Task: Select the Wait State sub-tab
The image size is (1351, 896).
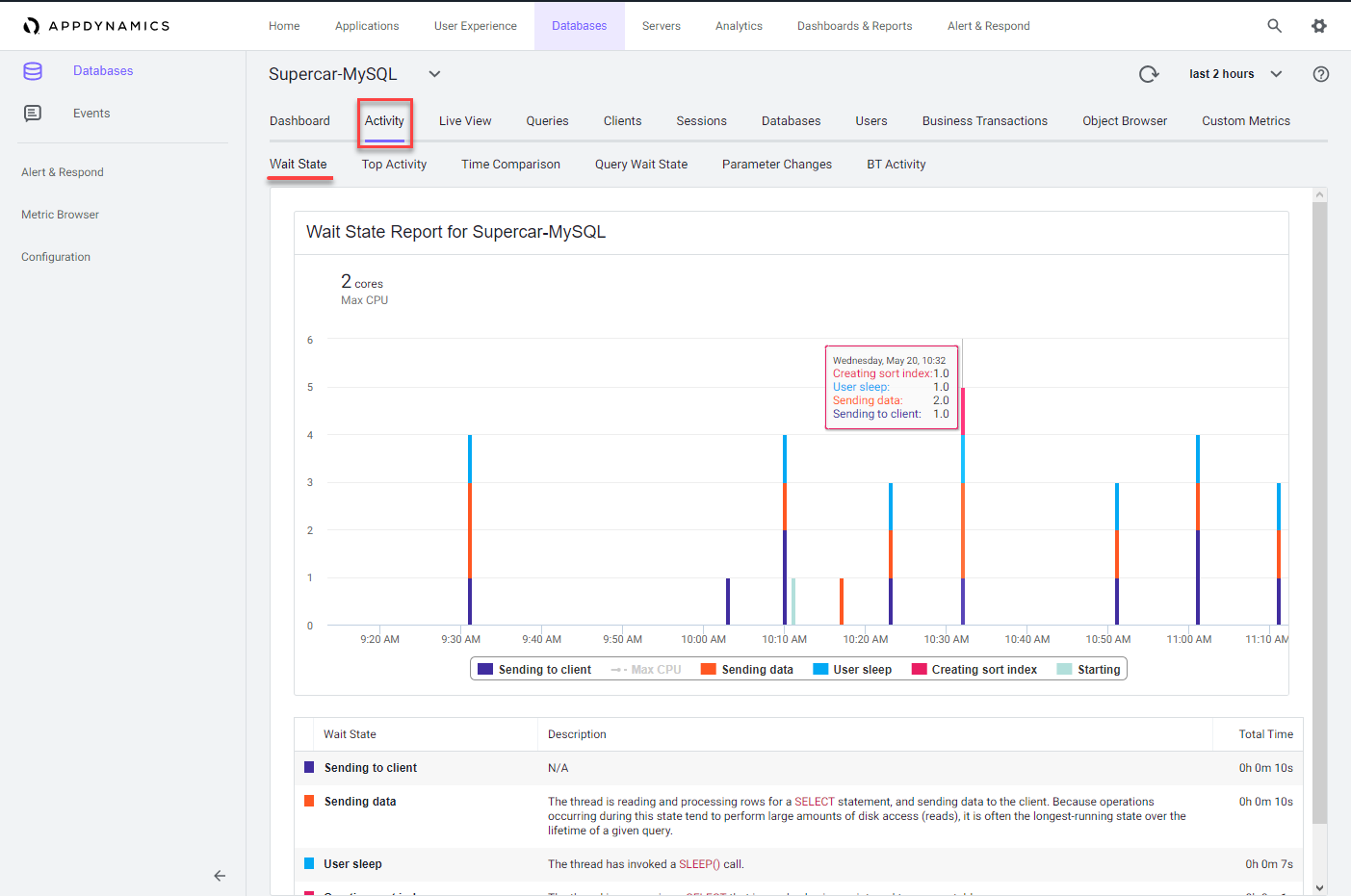Action: pos(299,165)
